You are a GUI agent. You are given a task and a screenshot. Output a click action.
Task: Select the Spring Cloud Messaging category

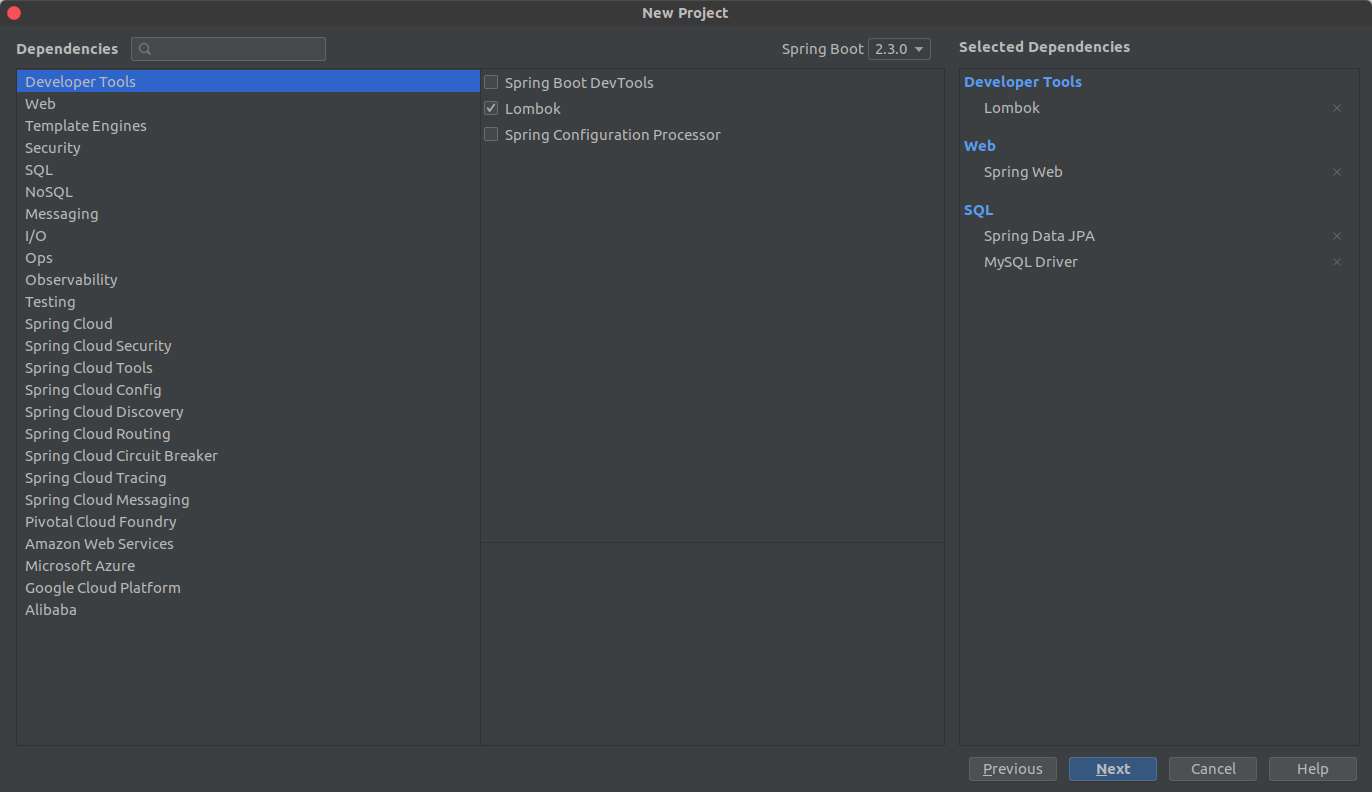[x=248, y=500]
